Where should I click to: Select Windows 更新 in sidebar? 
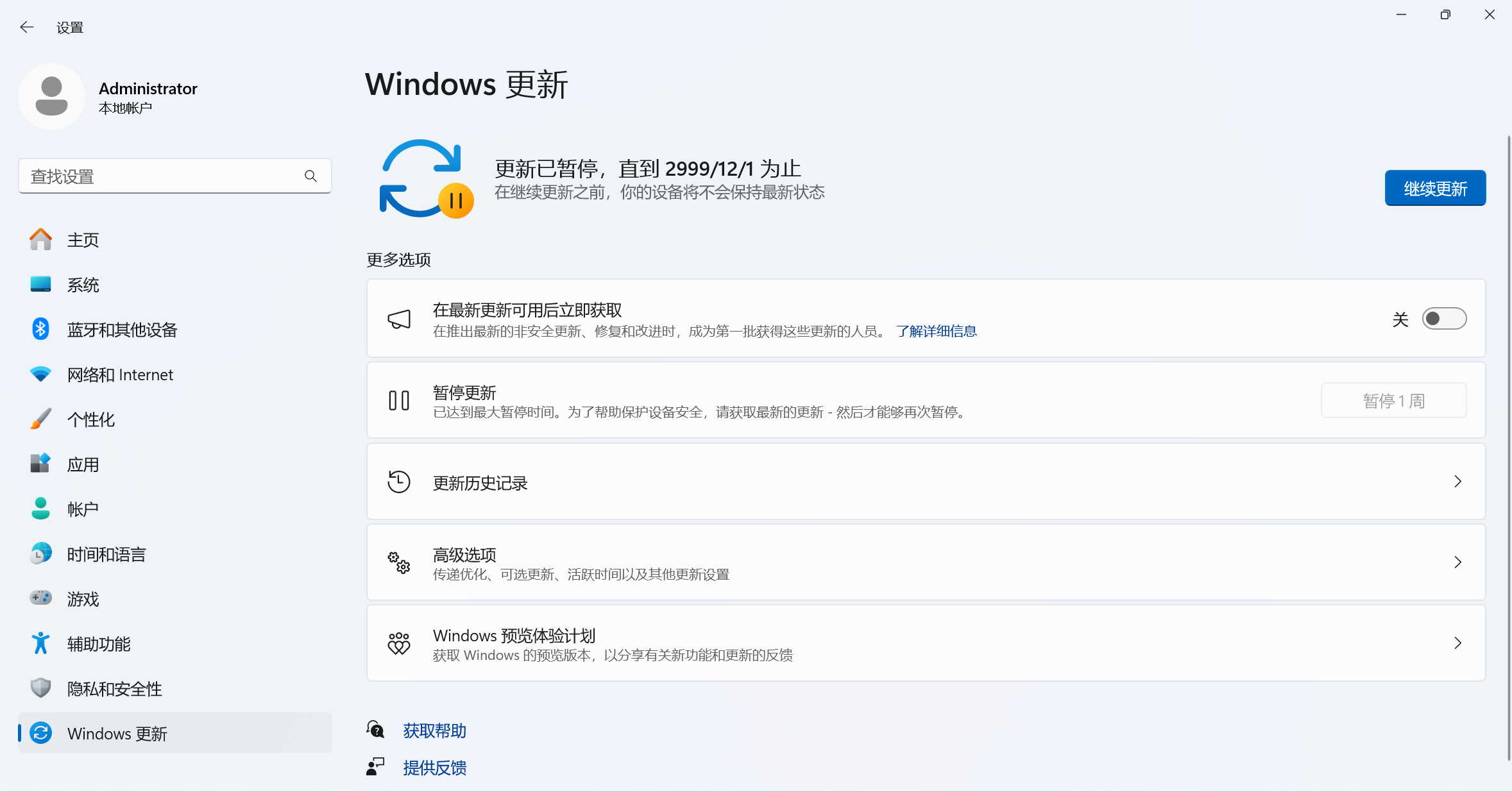(175, 733)
